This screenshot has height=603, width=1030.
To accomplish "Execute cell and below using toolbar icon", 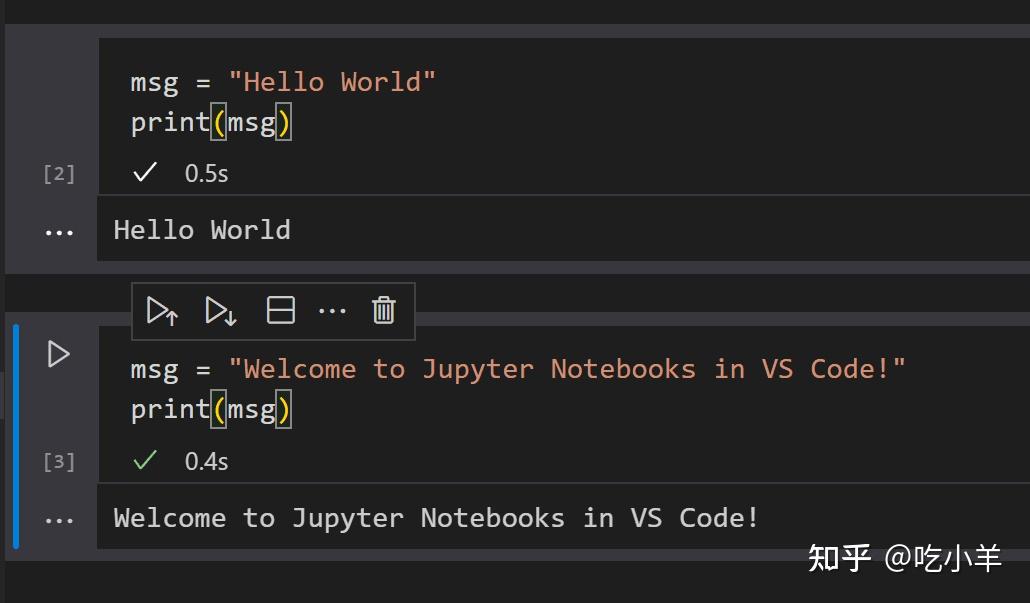I will 220,310.
